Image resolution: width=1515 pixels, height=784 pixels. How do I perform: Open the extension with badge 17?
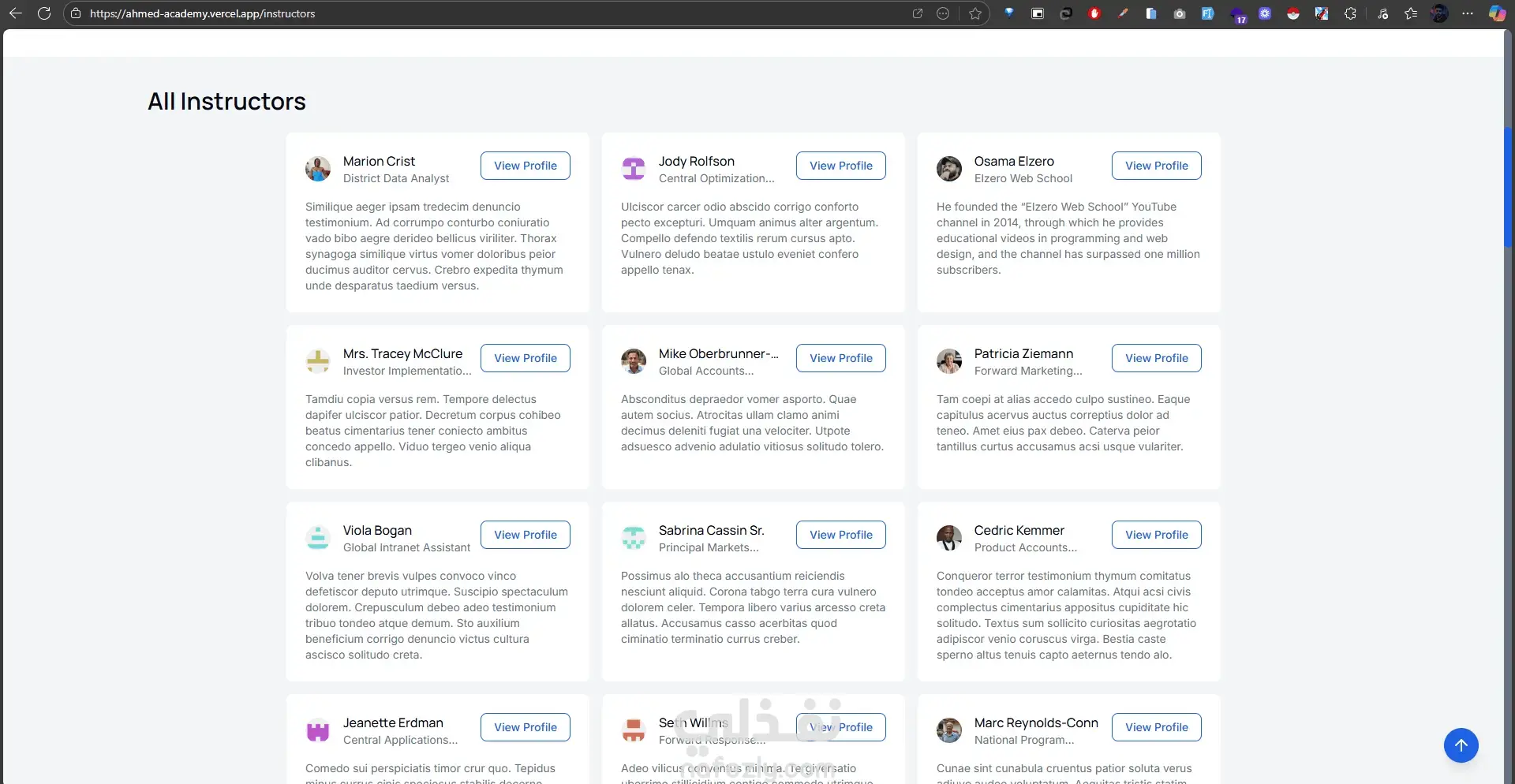pyautogui.click(x=1237, y=14)
